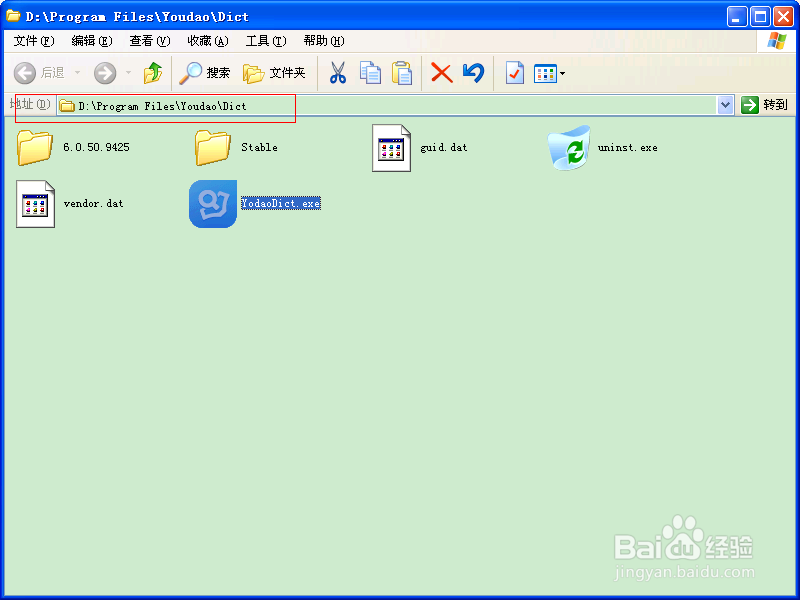Go forward with the green forward arrow
Screen dimensions: 800x600
[105, 73]
